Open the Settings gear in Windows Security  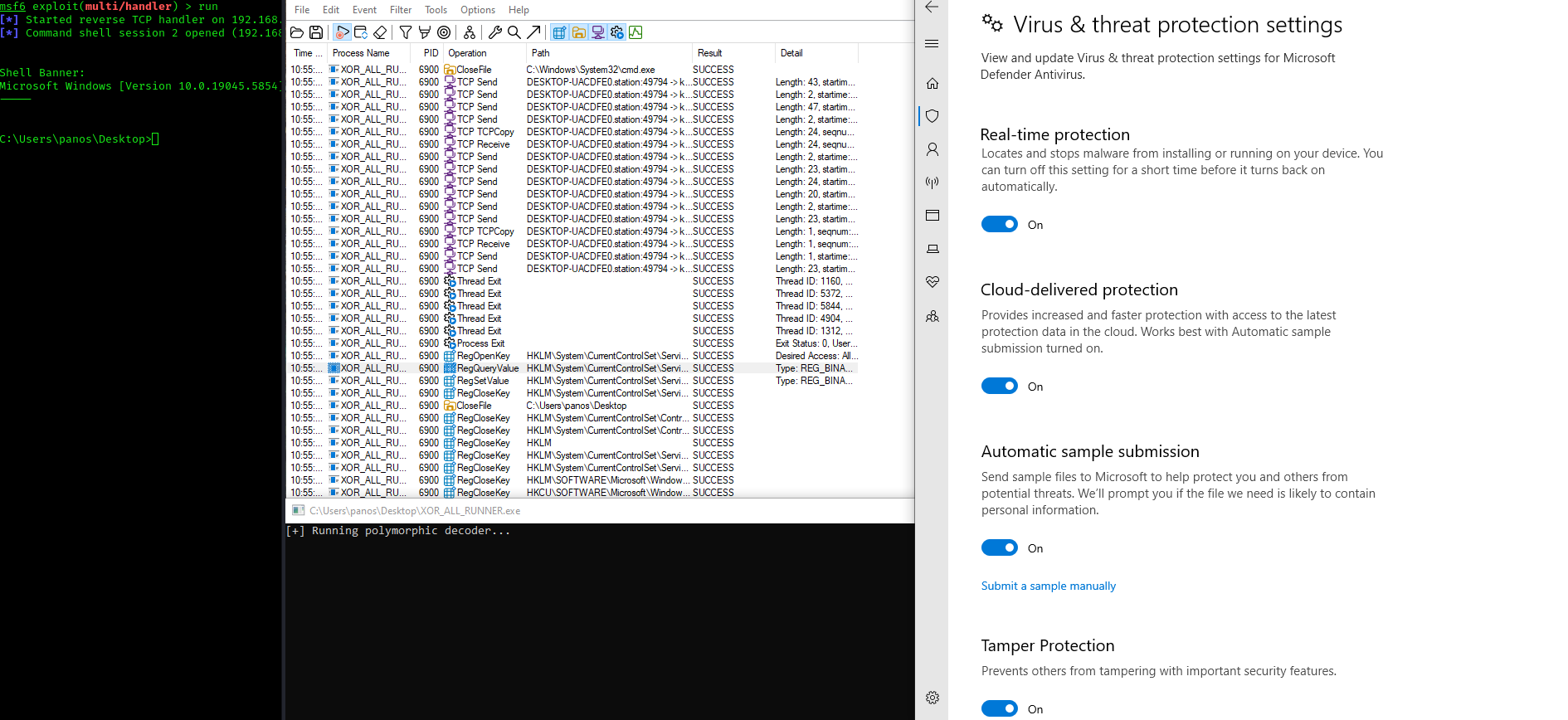click(x=933, y=698)
